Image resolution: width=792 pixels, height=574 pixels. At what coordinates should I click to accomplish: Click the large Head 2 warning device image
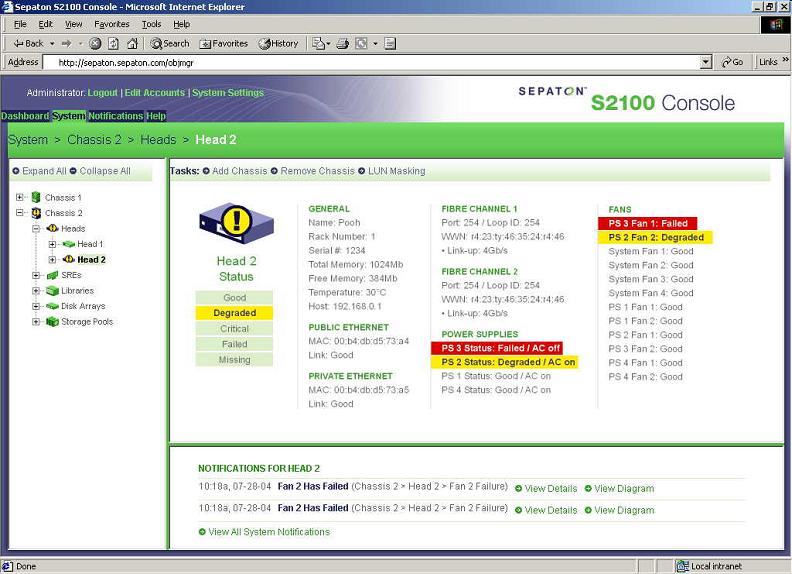point(236,224)
